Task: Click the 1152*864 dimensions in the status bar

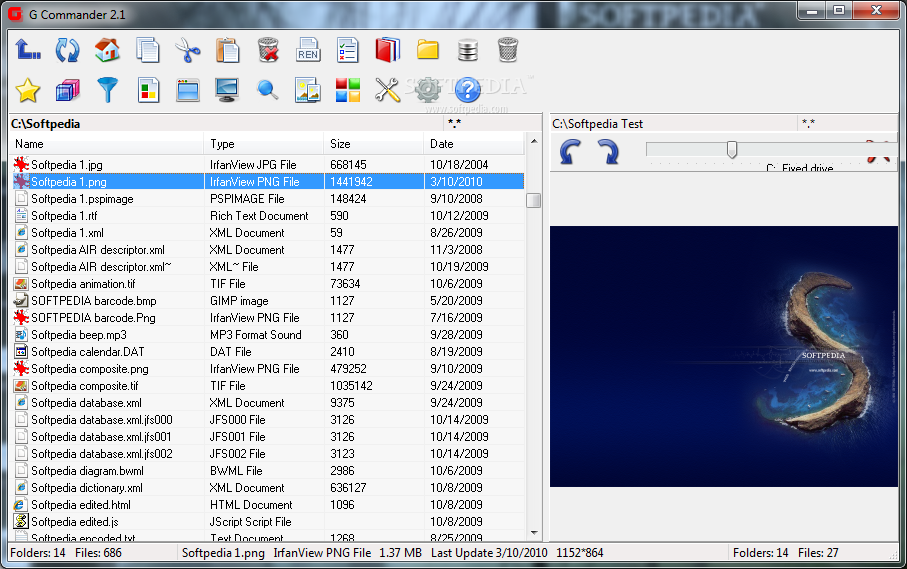Action: pos(580,553)
